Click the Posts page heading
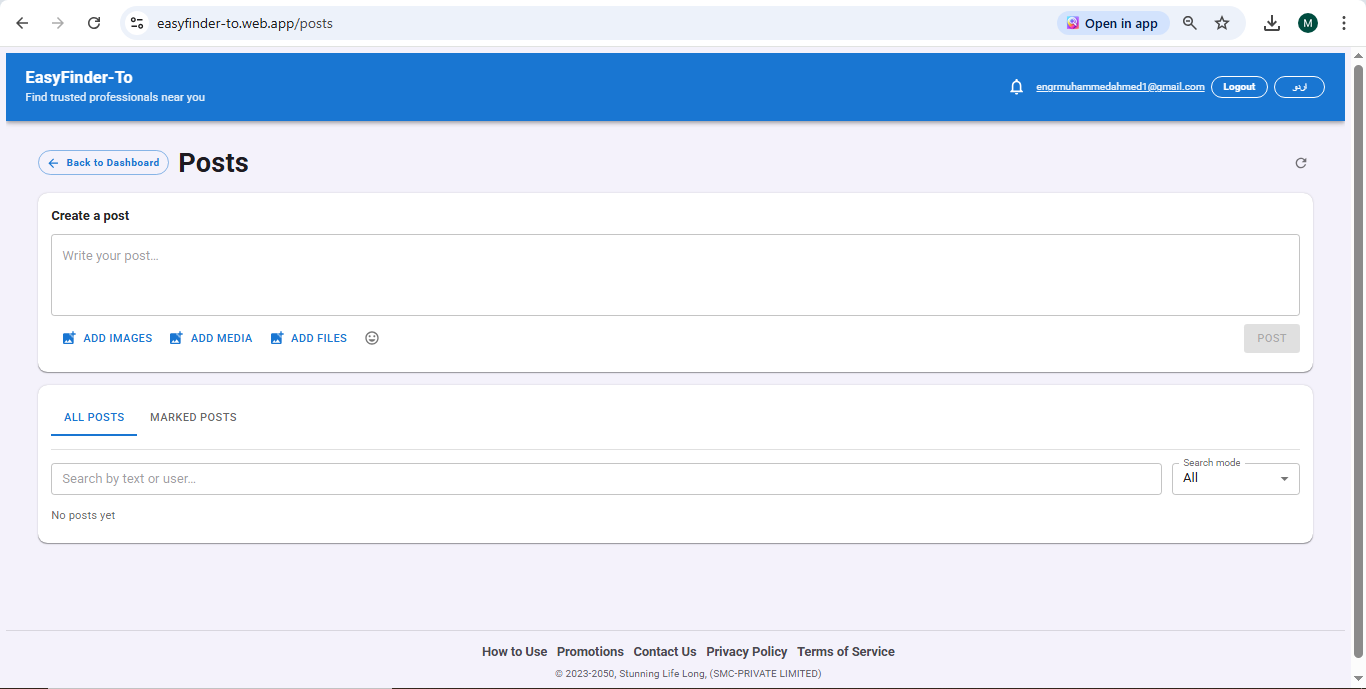Screen dimensions: 1366x689 [213, 163]
